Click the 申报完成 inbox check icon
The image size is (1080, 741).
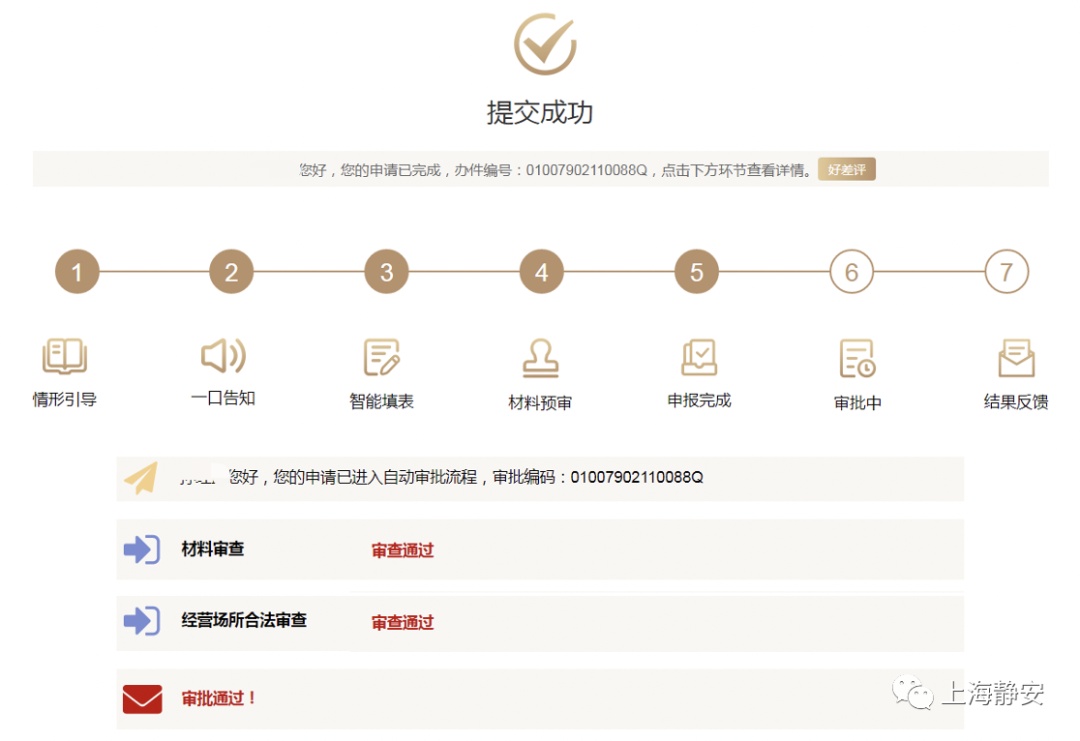click(699, 357)
